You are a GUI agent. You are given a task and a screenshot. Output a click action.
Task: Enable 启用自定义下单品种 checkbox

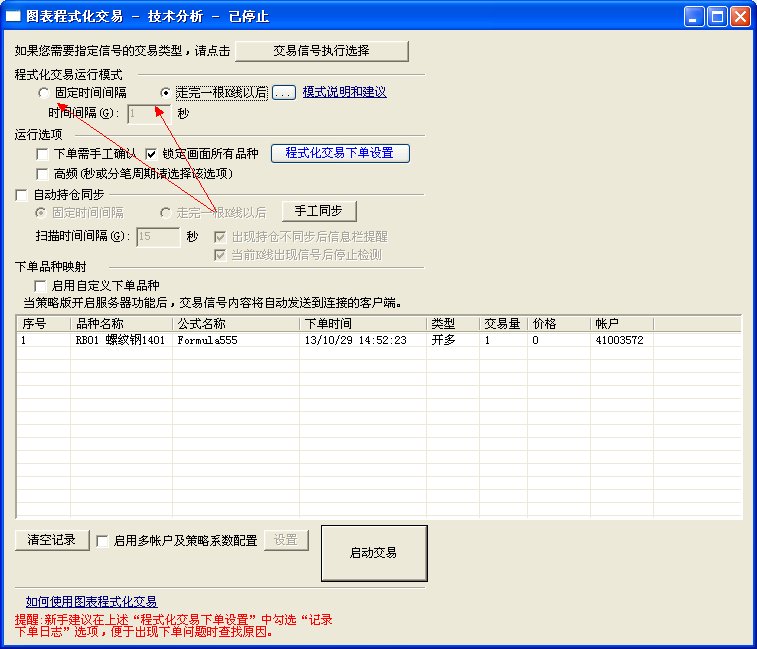[43, 286]
